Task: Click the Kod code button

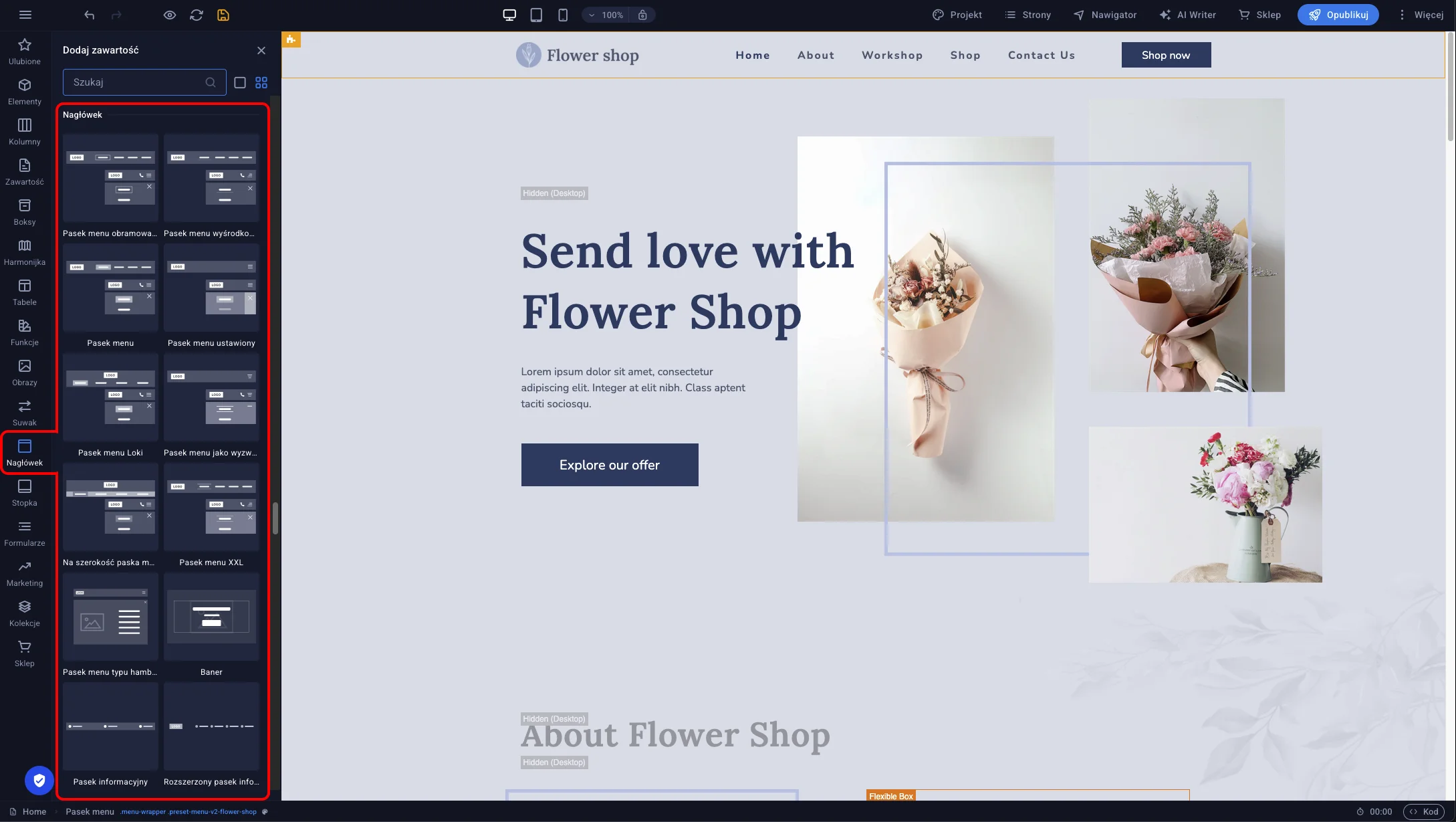Action: tap(1424, 811)
